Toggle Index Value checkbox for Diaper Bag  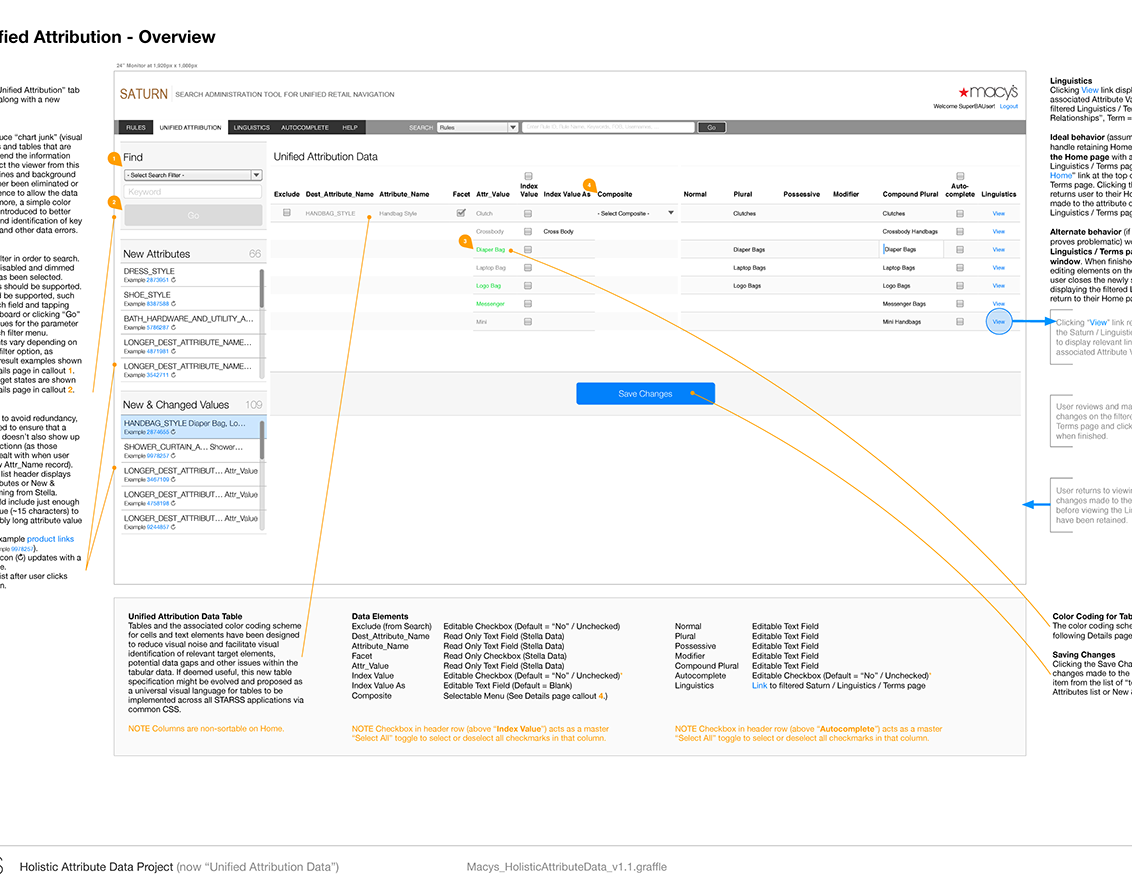tap(528, 250)
